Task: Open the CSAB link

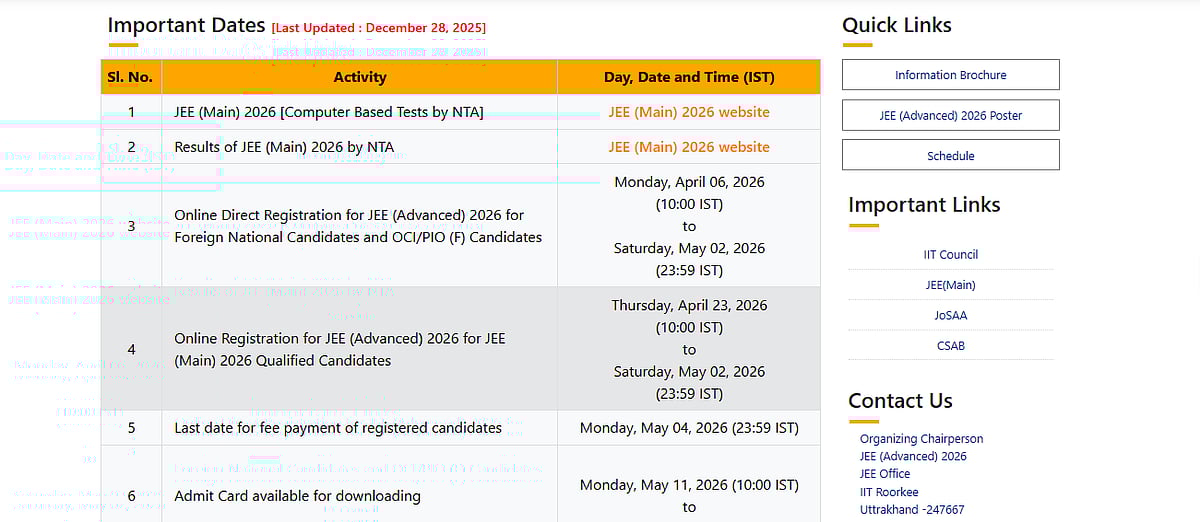Action: pos(950,346)
